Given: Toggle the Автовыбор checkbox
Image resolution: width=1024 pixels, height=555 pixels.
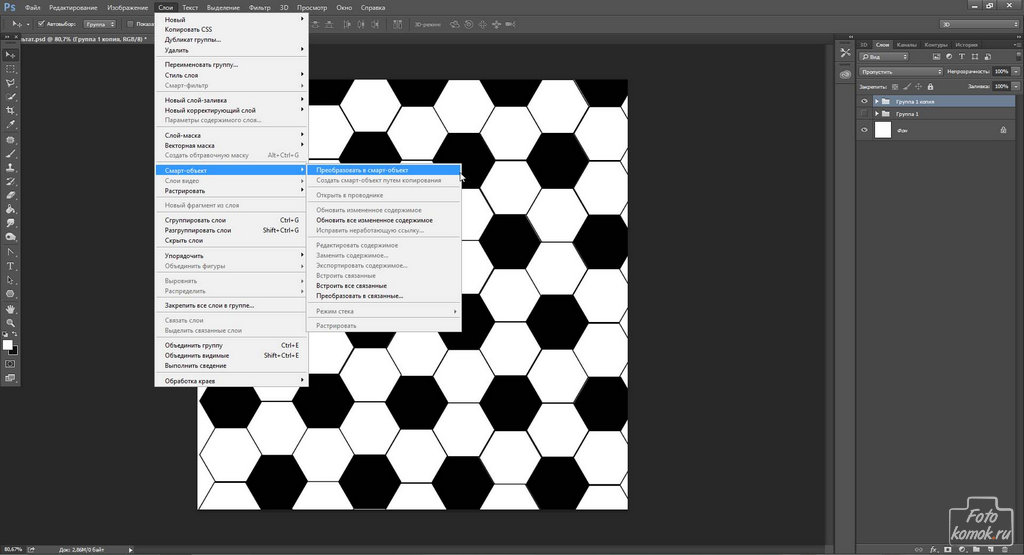Looking at the screenshot, I should [x=41, y=24].
